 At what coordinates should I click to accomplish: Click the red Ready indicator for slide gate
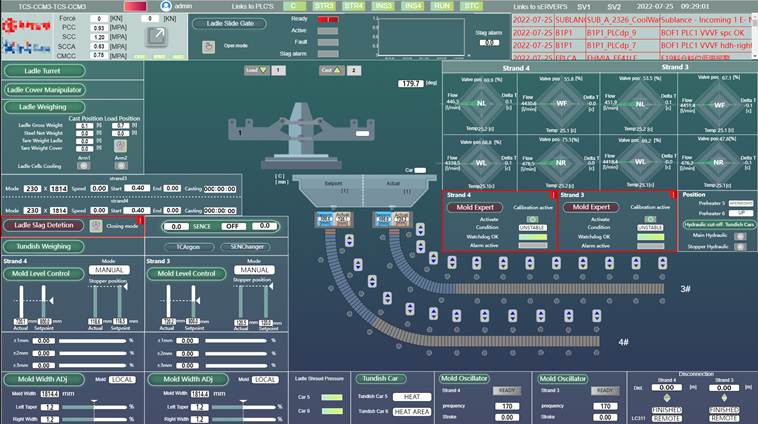coord(327,19)
